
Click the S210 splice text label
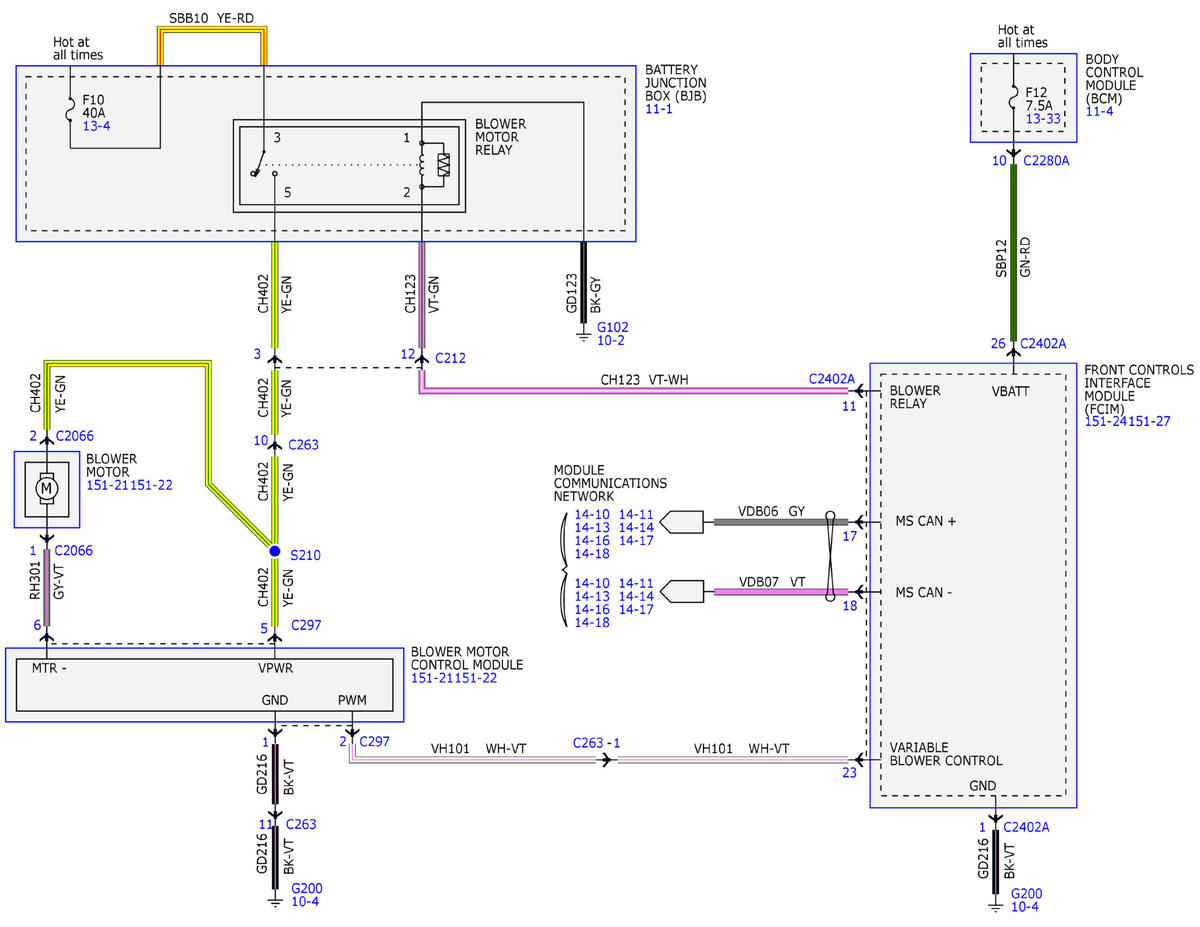coord(305,554)
